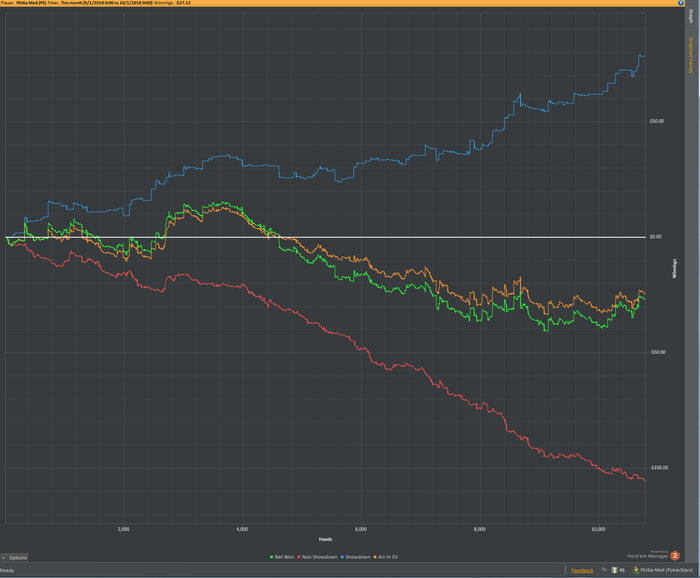Click the Non Showdown legend label
This screenshot has height=578, width=700.
click(320, 557)
